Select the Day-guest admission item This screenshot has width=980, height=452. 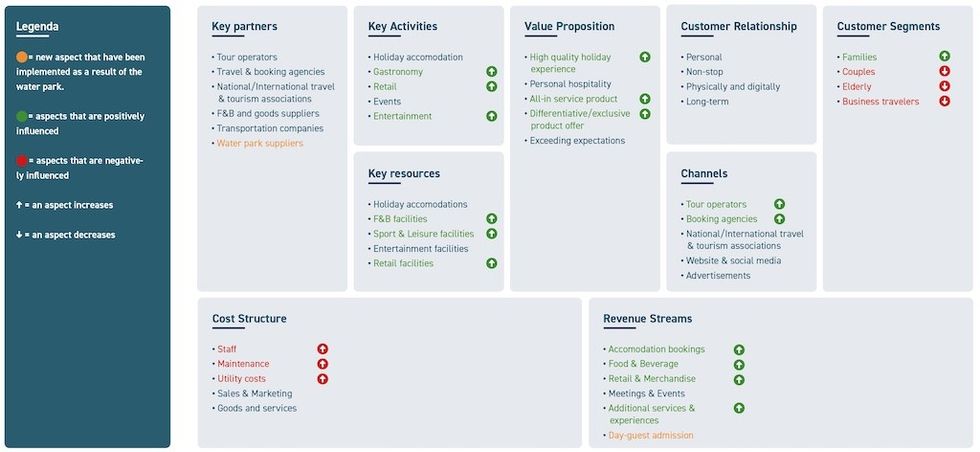[x=651, y=435]
